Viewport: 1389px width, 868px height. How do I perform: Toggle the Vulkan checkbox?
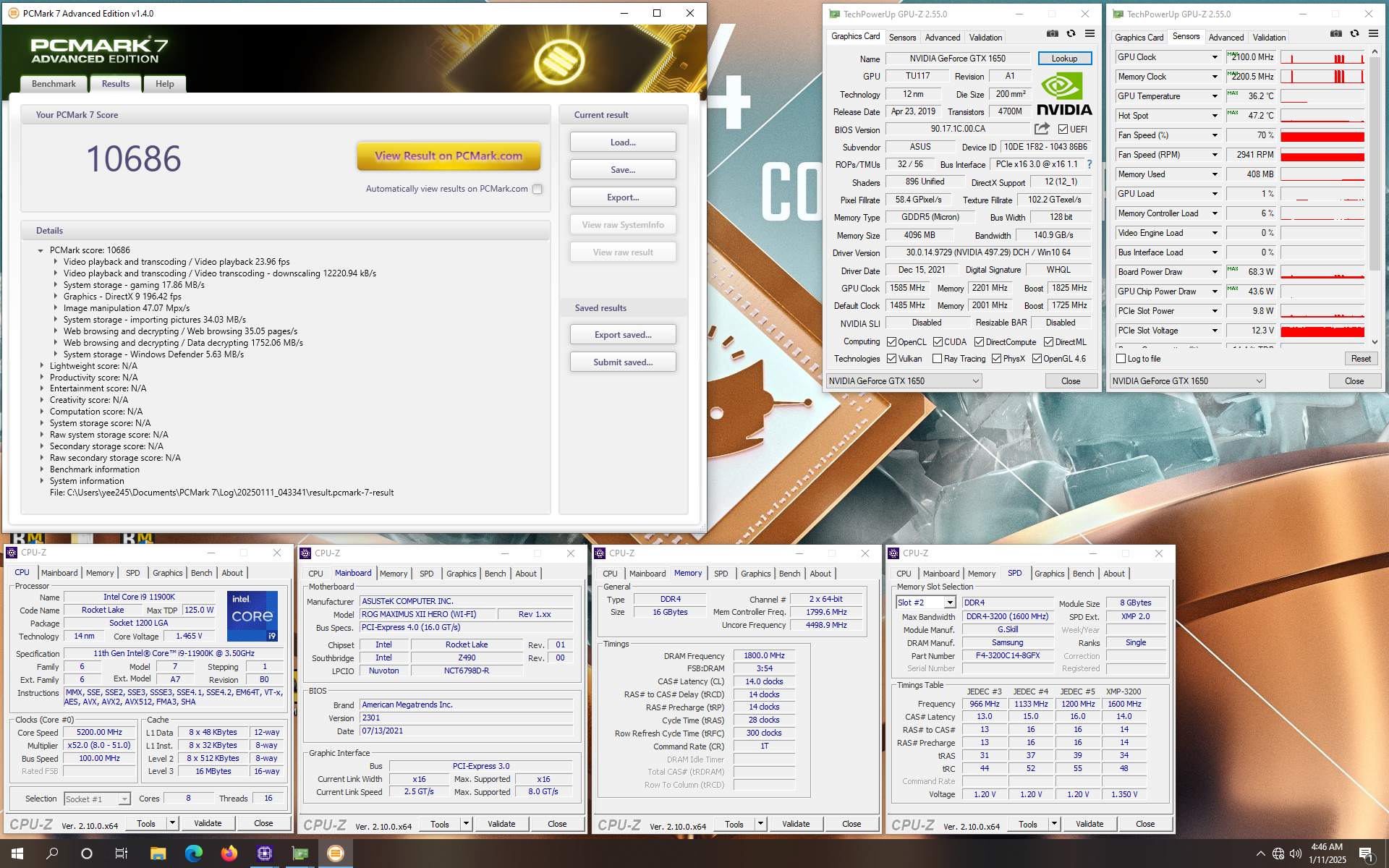tap(891, 359)
